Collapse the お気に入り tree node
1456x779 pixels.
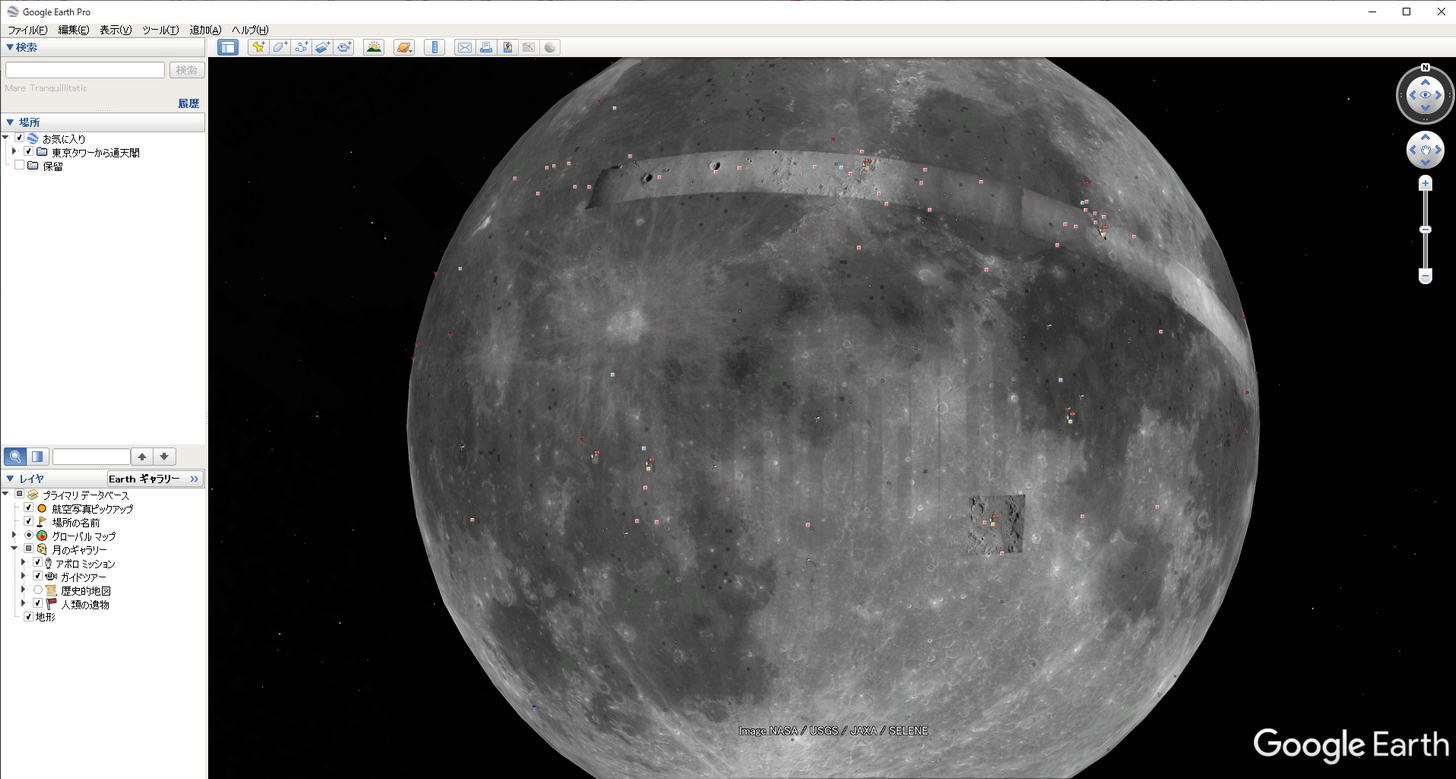point(6,138)
